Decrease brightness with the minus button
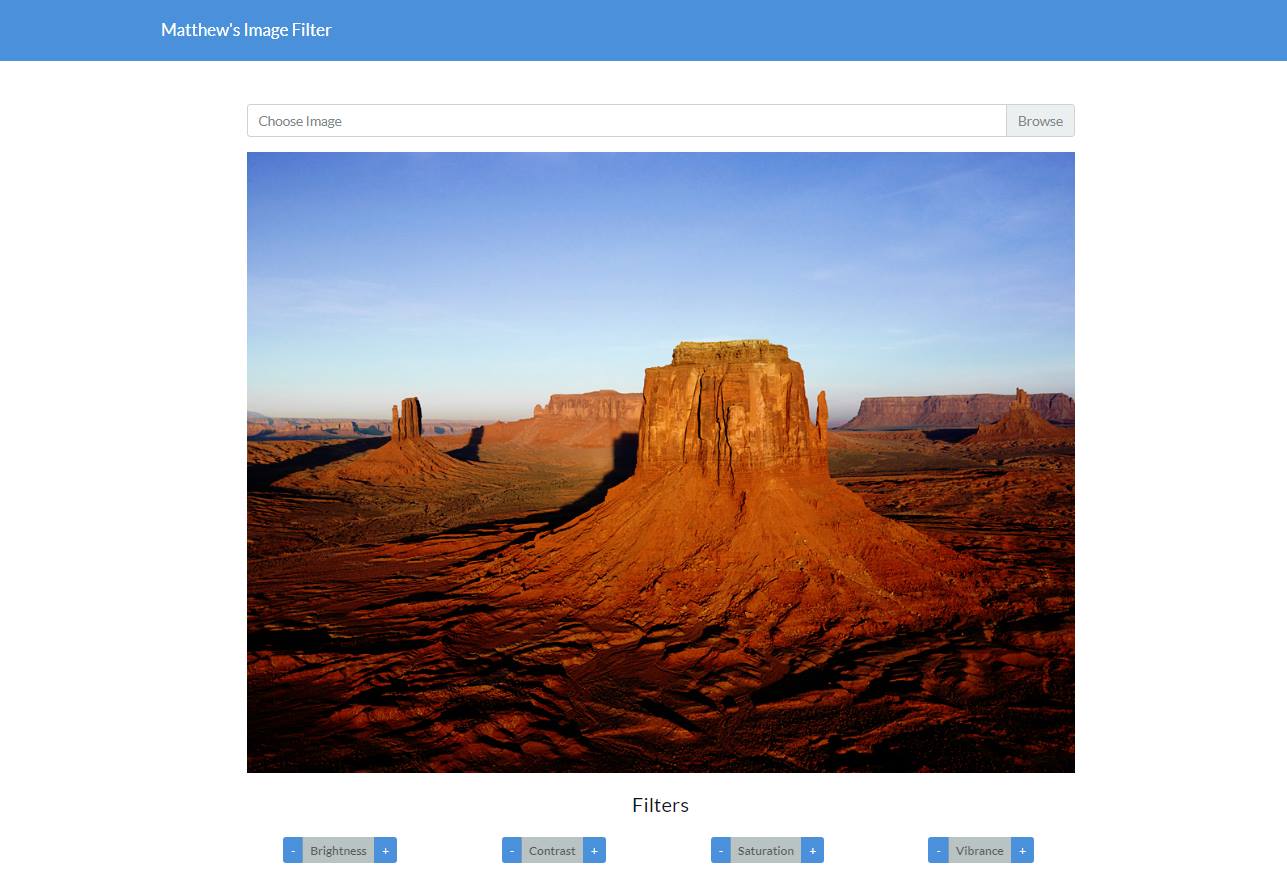Screen dimensions: 1287x881 pyautogui.click(x=293, y=850)
